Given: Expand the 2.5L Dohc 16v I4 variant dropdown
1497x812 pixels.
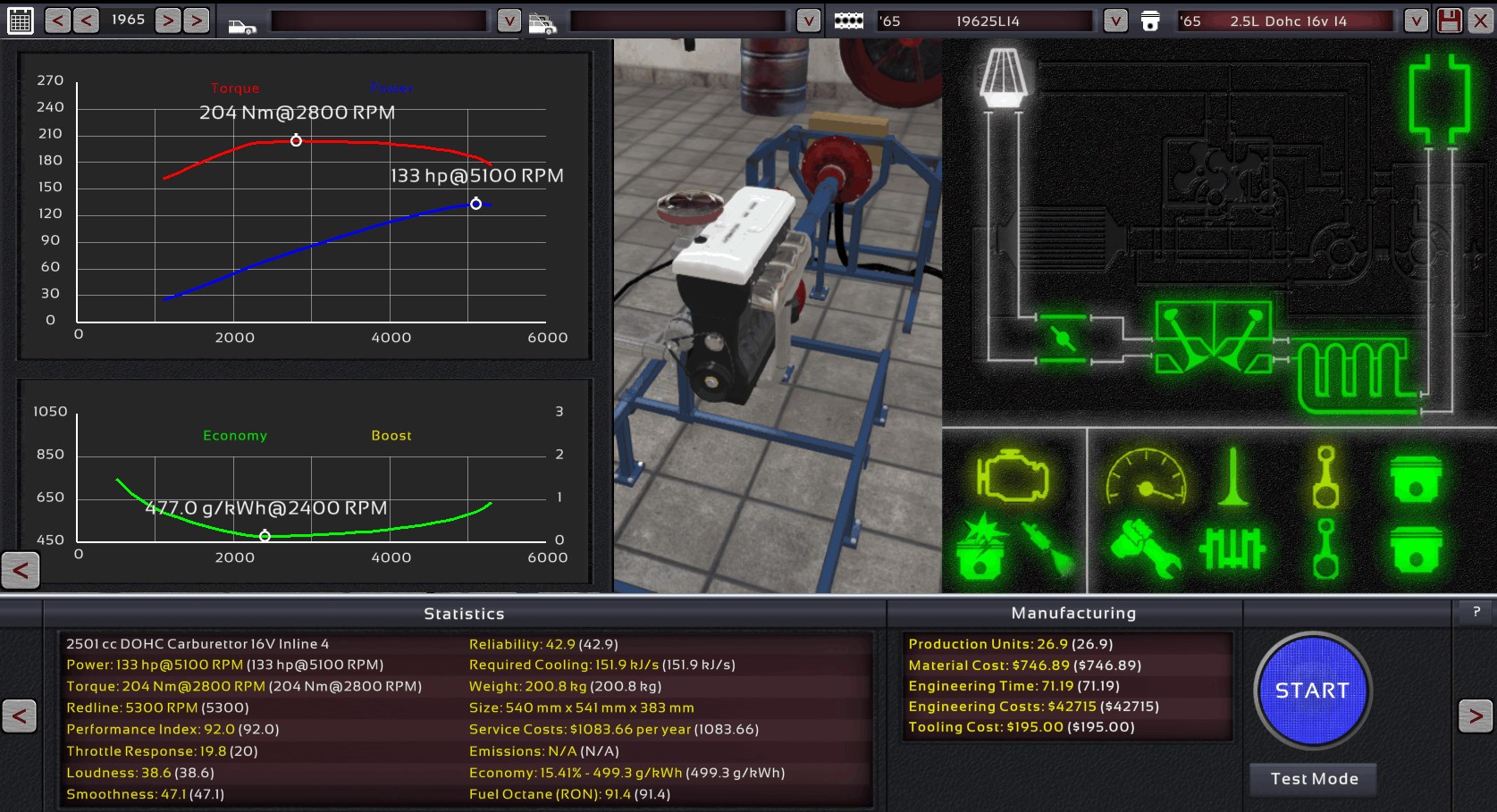Looking at the screenshot, I should point(1416,21).
